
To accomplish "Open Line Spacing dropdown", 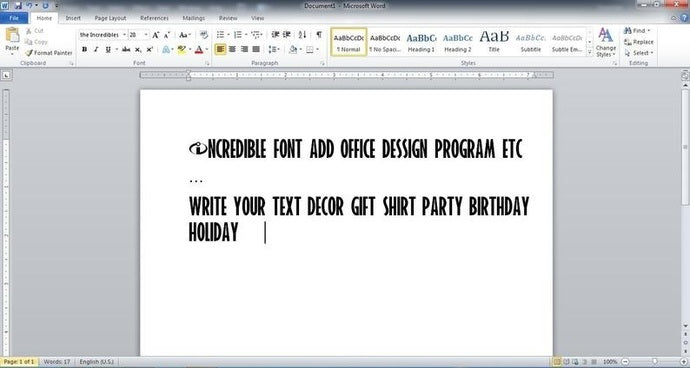I will click(274, 49).
